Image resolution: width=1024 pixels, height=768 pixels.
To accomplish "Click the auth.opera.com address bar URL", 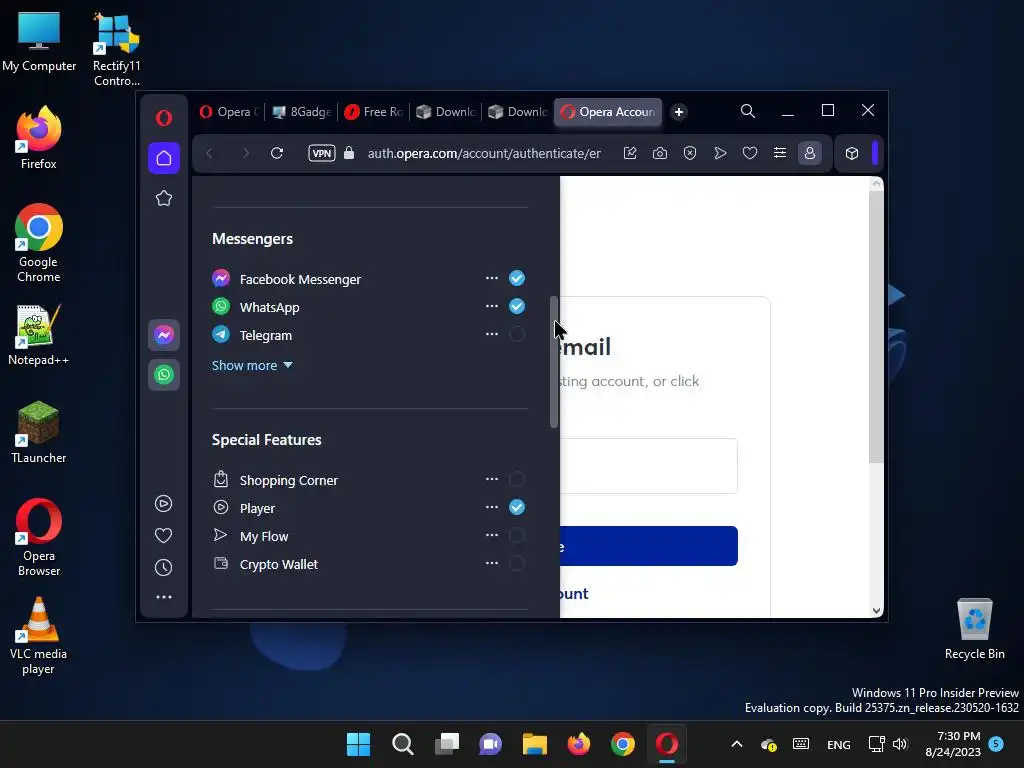I will [x=484, y=153].
